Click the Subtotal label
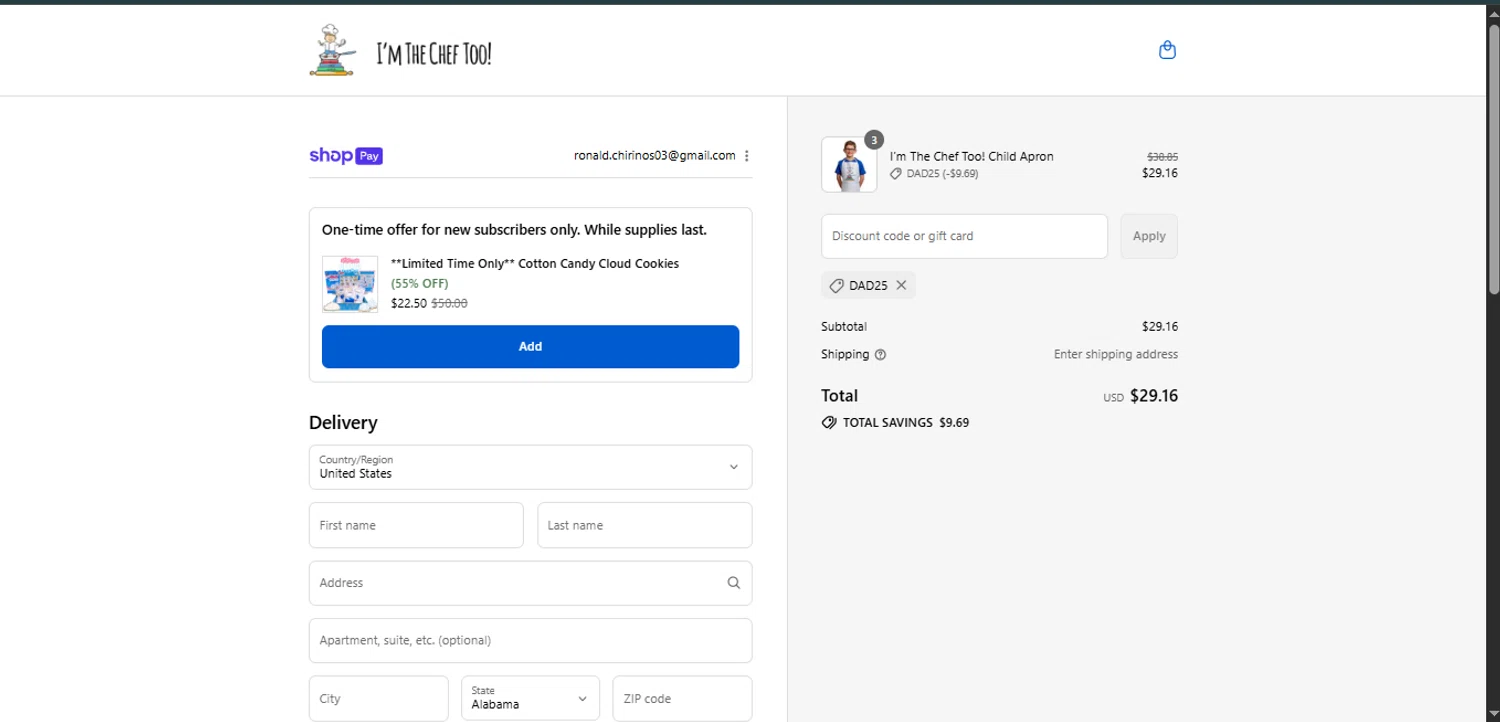1500x722 pixels. pos(844,326)
